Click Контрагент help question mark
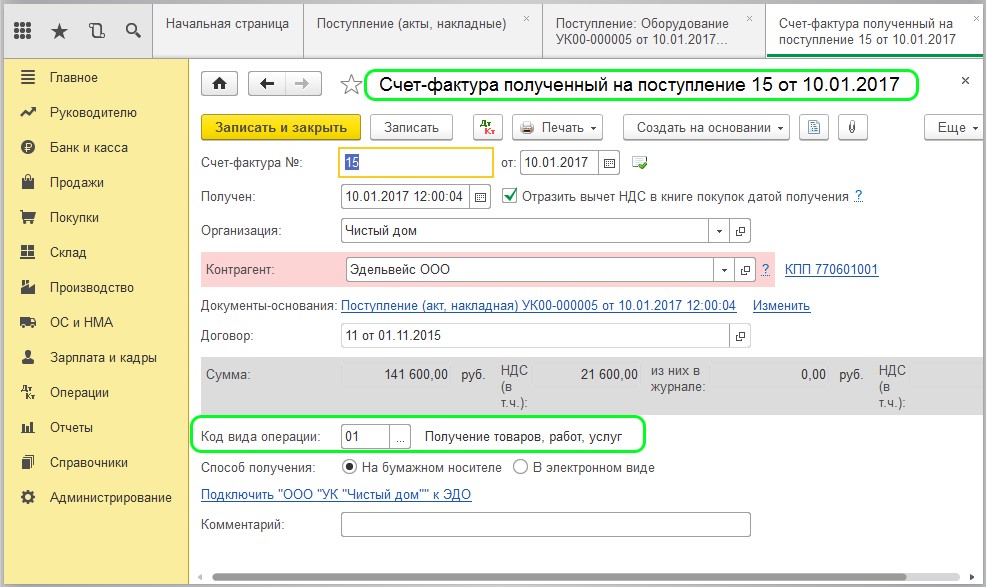Viewport: 986px width, 587px height. (765, 269)
